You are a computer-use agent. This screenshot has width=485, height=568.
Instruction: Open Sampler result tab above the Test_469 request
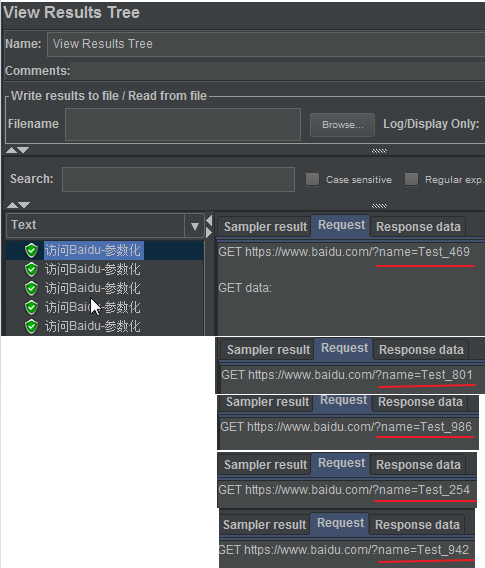pyautogui.click(x=265, y=227)
